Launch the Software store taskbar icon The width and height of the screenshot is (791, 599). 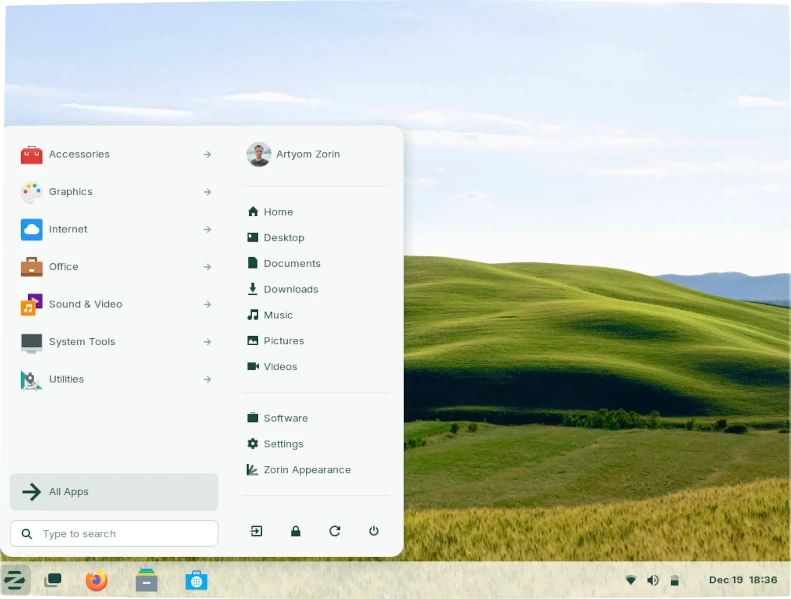(x=196, y=580)
